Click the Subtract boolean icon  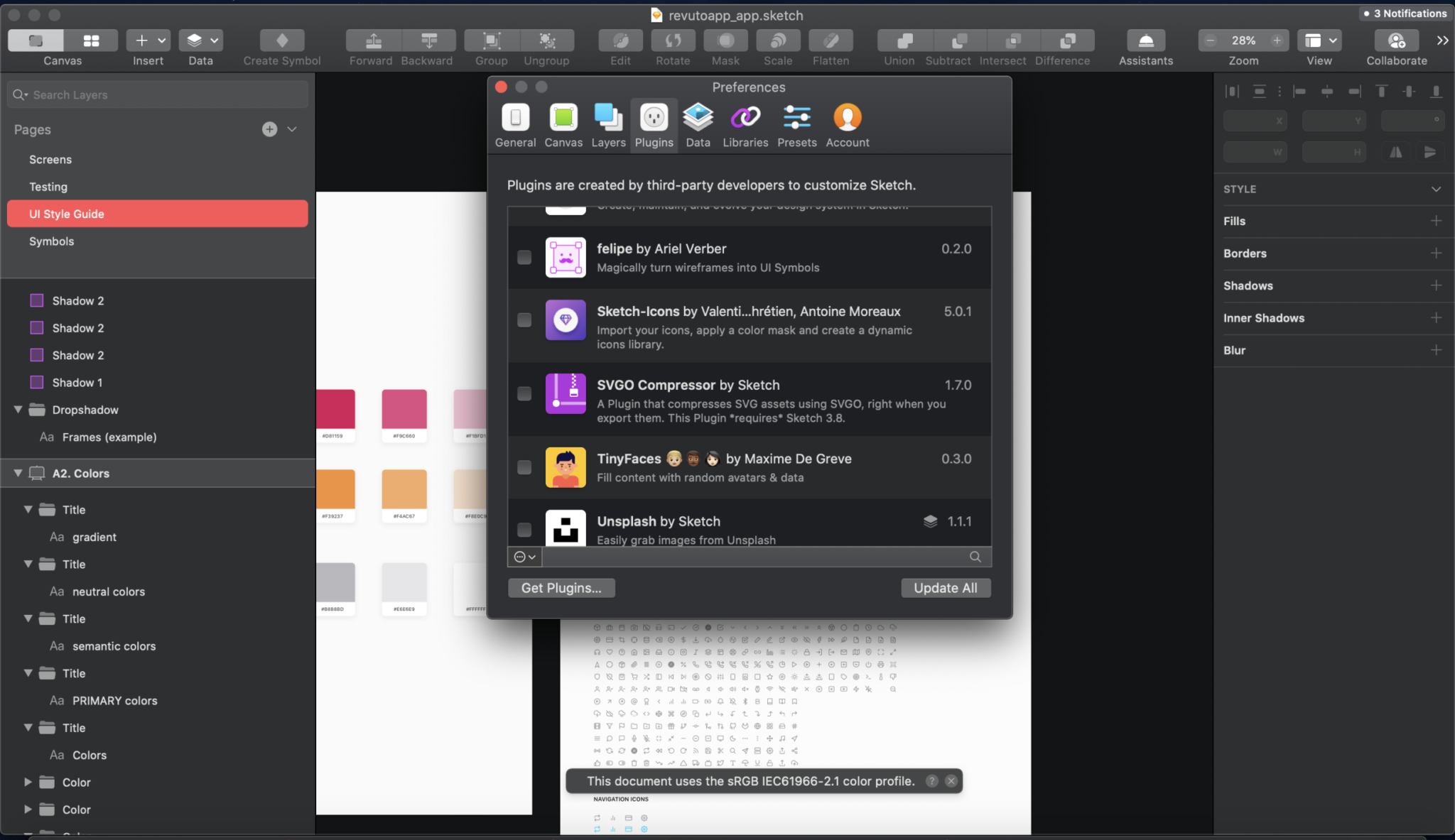pyautogui.click(x=960, y=40)
